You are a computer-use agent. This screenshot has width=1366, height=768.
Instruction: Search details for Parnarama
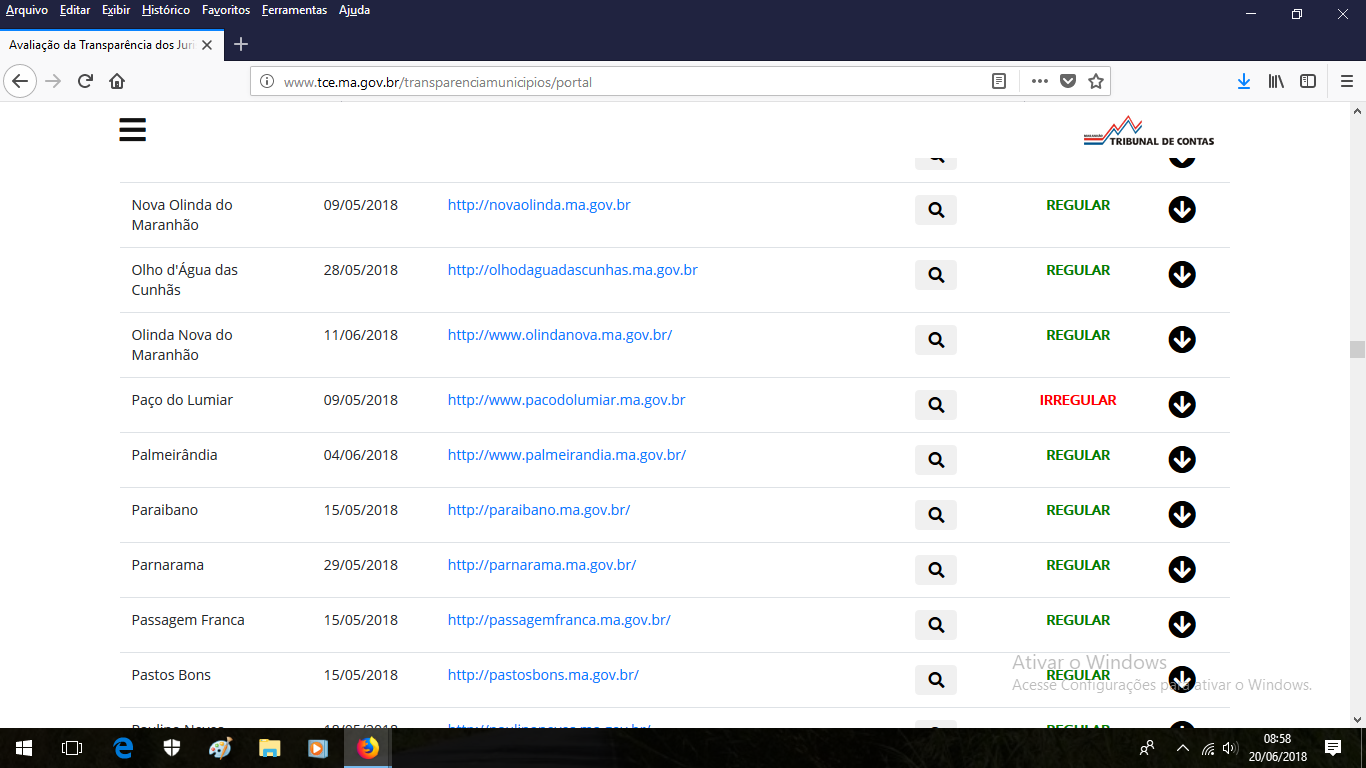[936, 570]
